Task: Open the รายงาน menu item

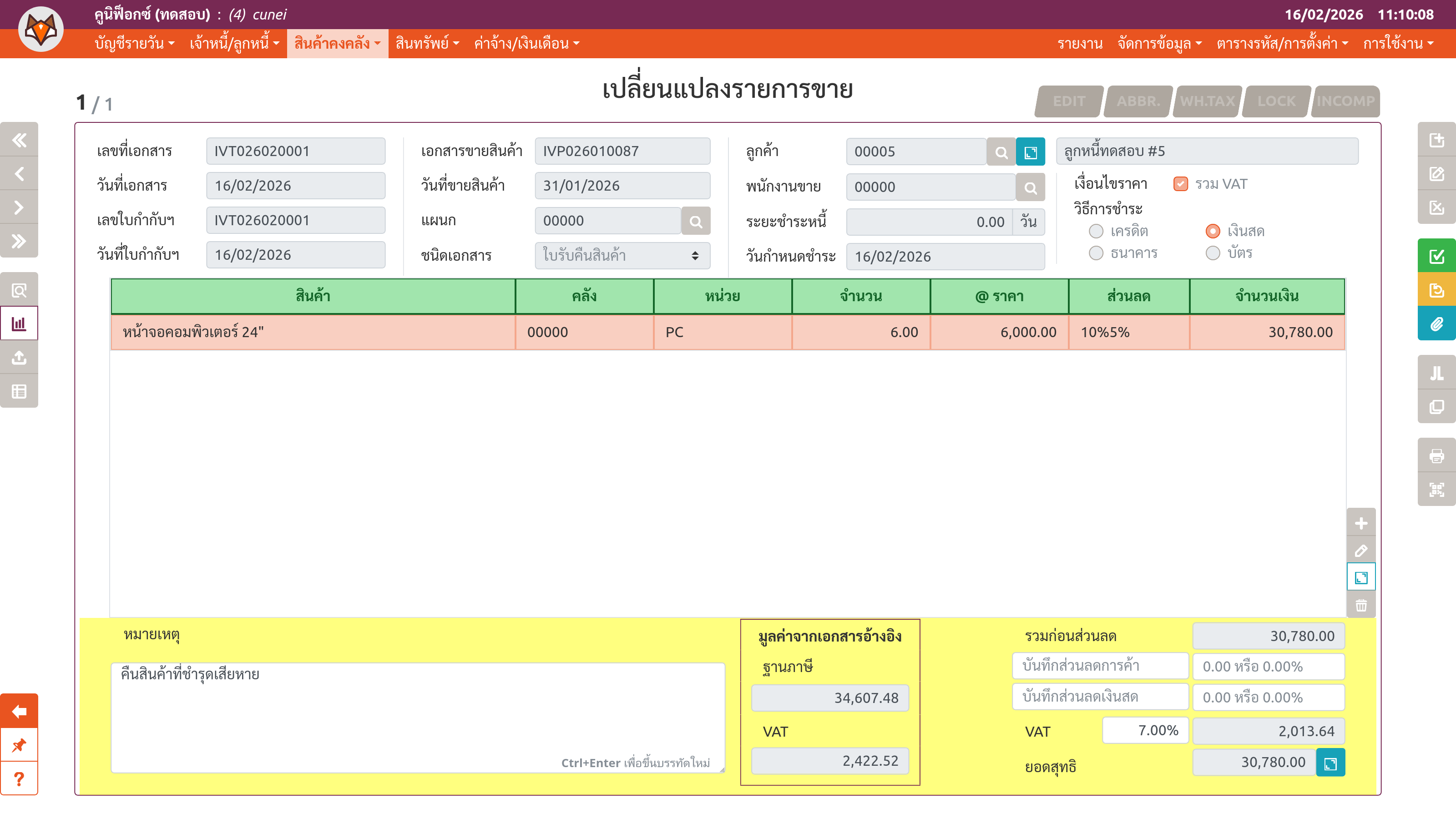Action: [1080, 44]
